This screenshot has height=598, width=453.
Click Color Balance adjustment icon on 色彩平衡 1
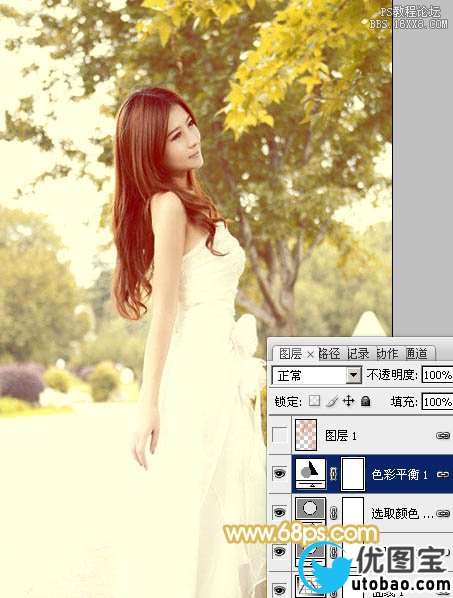click(311, 473)
